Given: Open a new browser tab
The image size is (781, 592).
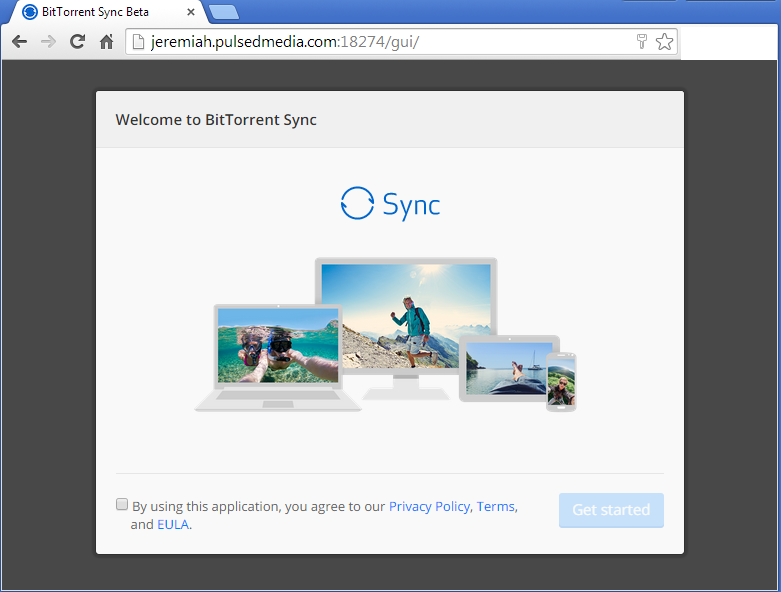Looking at the screenshot, I should tap(224, 12).
